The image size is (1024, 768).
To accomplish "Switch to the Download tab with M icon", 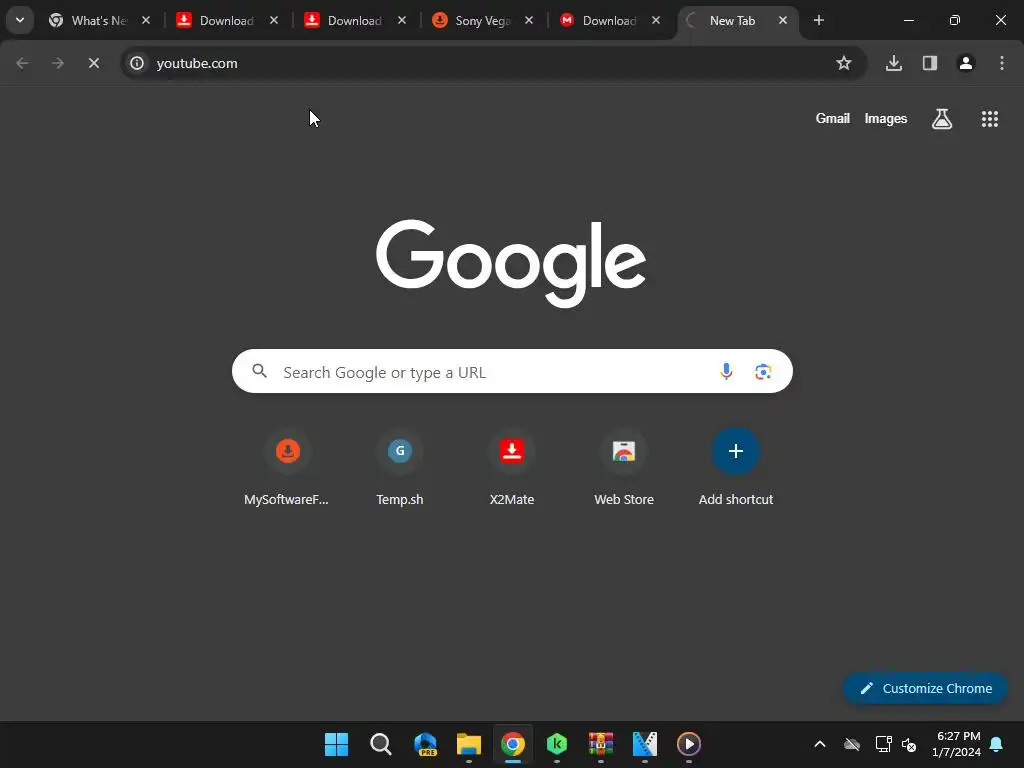I will point(609,20).
